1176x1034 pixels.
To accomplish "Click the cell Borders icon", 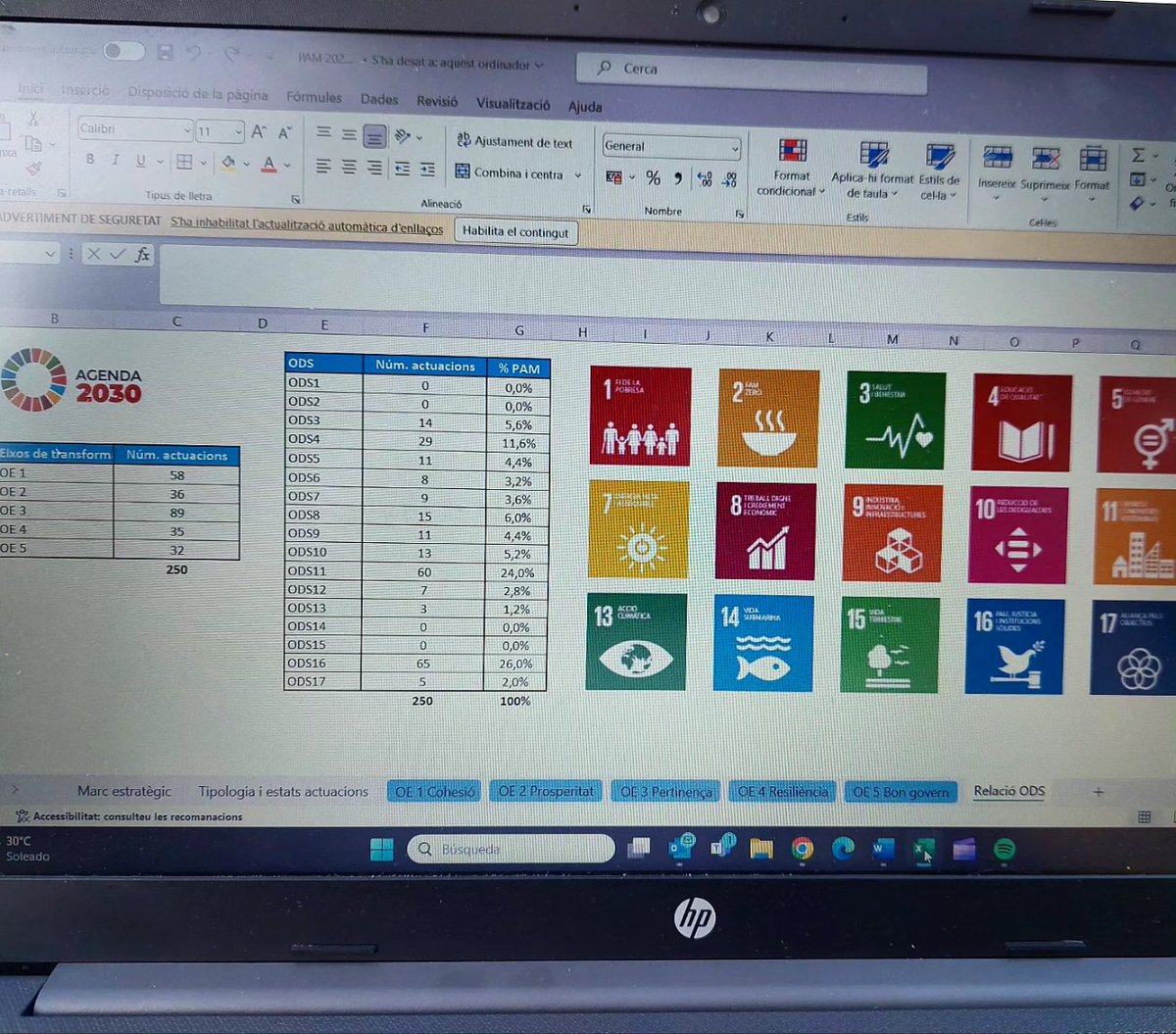I will coord(184,162).
